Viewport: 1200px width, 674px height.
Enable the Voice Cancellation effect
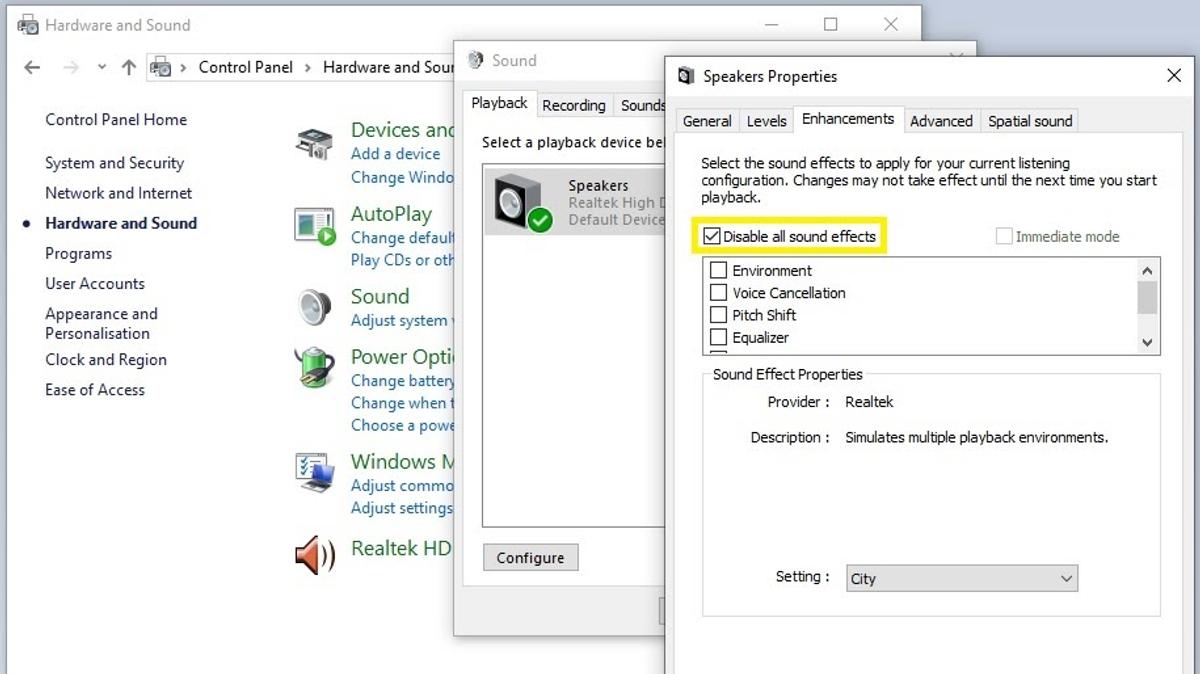tap(717, 293)
